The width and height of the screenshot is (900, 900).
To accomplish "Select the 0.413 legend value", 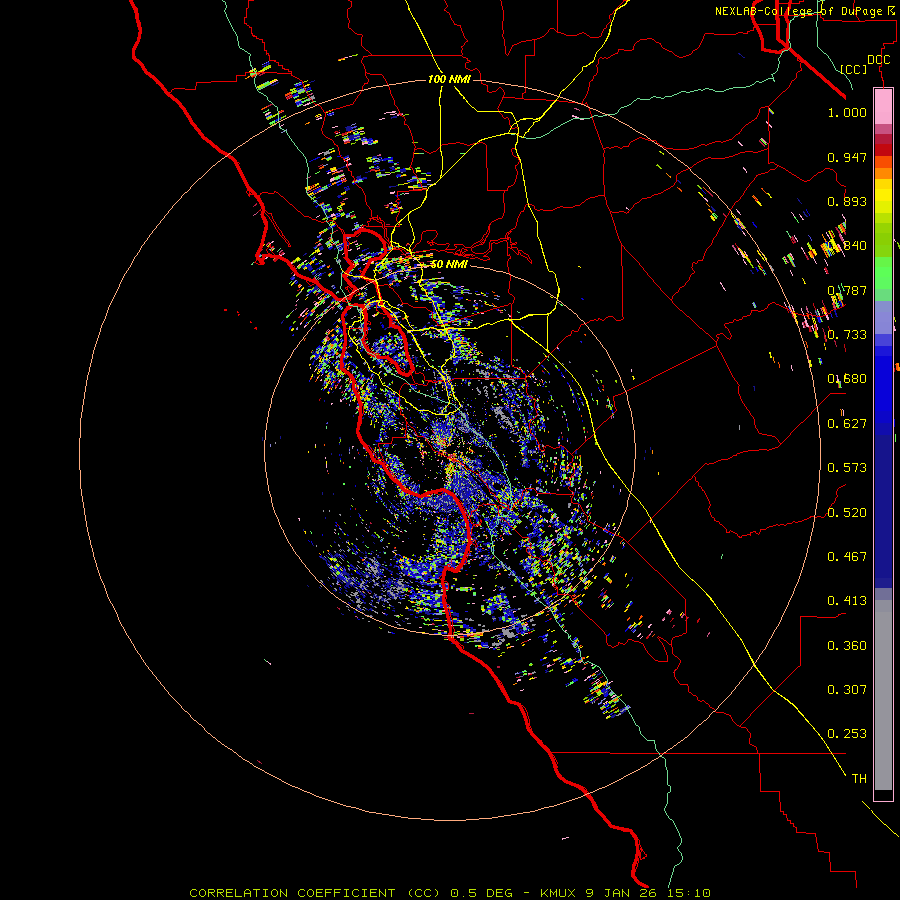I will [847, 601].
